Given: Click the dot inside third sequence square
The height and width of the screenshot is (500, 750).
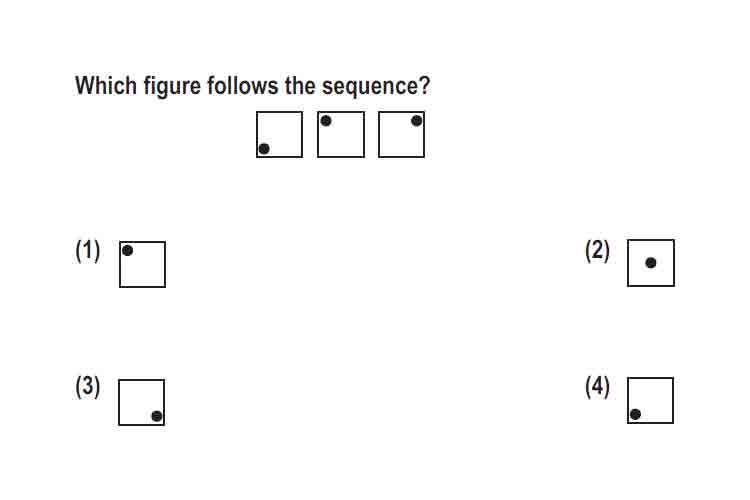Looking at the screenshot, I should click(x=417, y=121).
